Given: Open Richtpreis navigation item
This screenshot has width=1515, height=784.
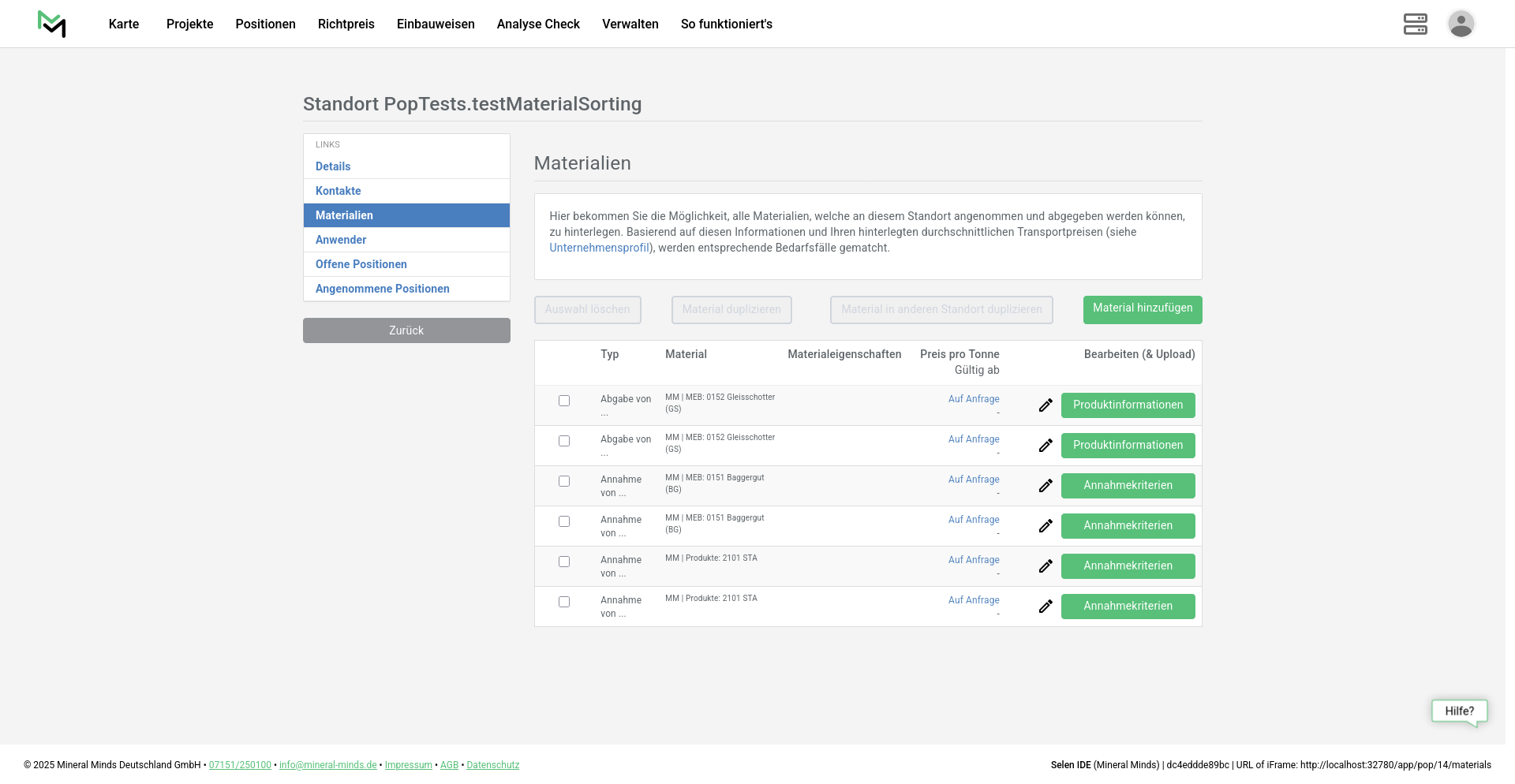Looking at the screenshot, I should click(x=346, y=24).
